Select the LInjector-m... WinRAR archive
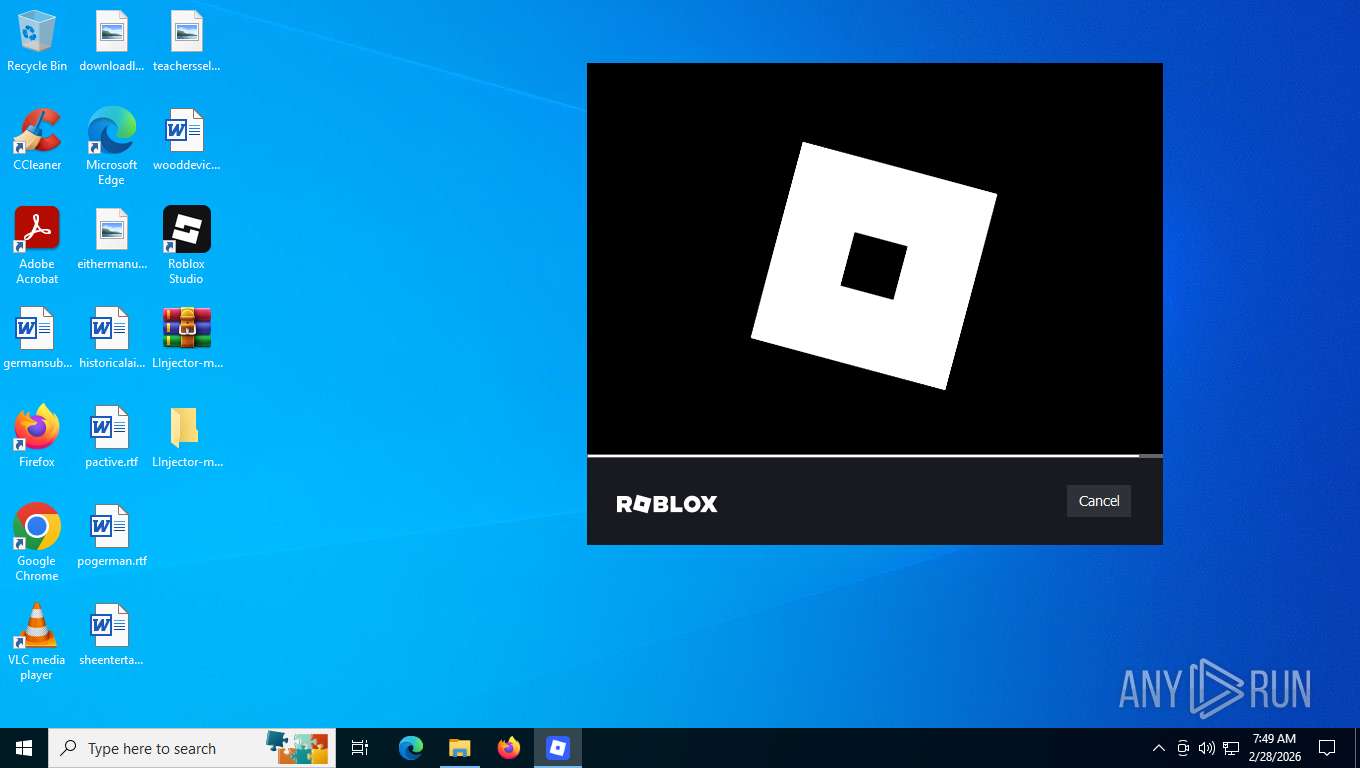1360x768 pixels. click(x=186, y=339)
